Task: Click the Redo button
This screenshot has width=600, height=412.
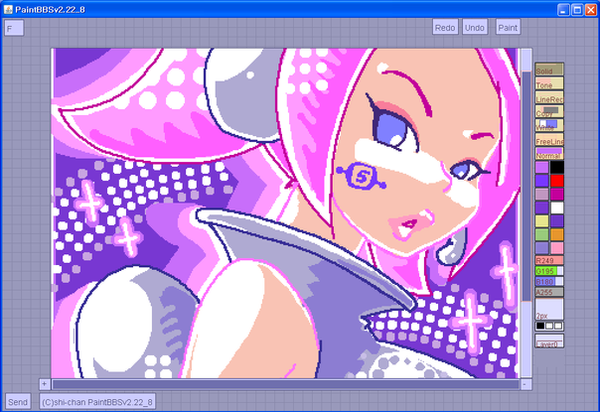Action: [x=445, y=28]
